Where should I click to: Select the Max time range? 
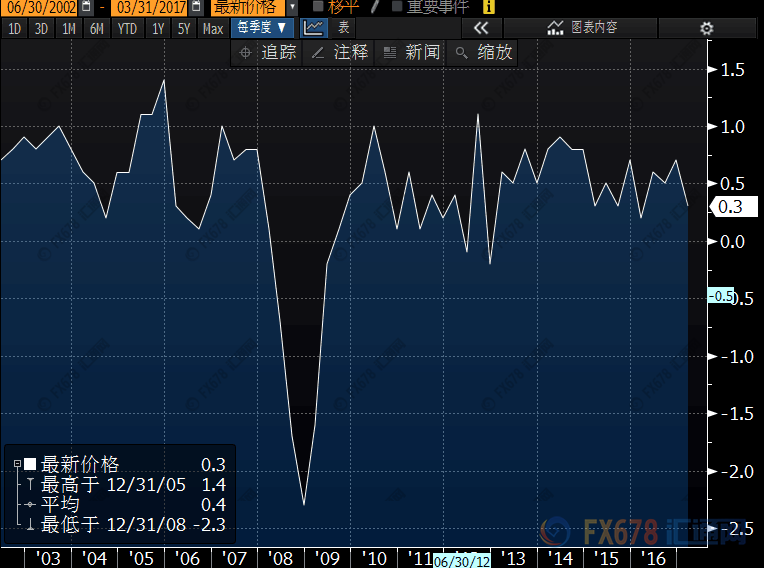point(213,29)
